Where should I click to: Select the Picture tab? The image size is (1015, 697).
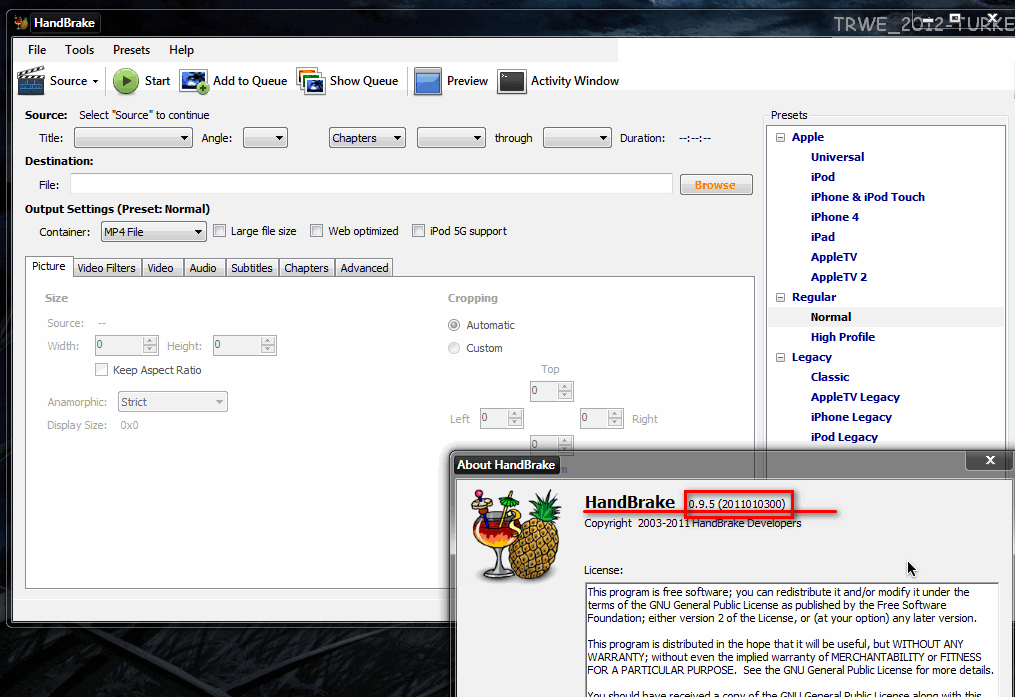(49, 267)
